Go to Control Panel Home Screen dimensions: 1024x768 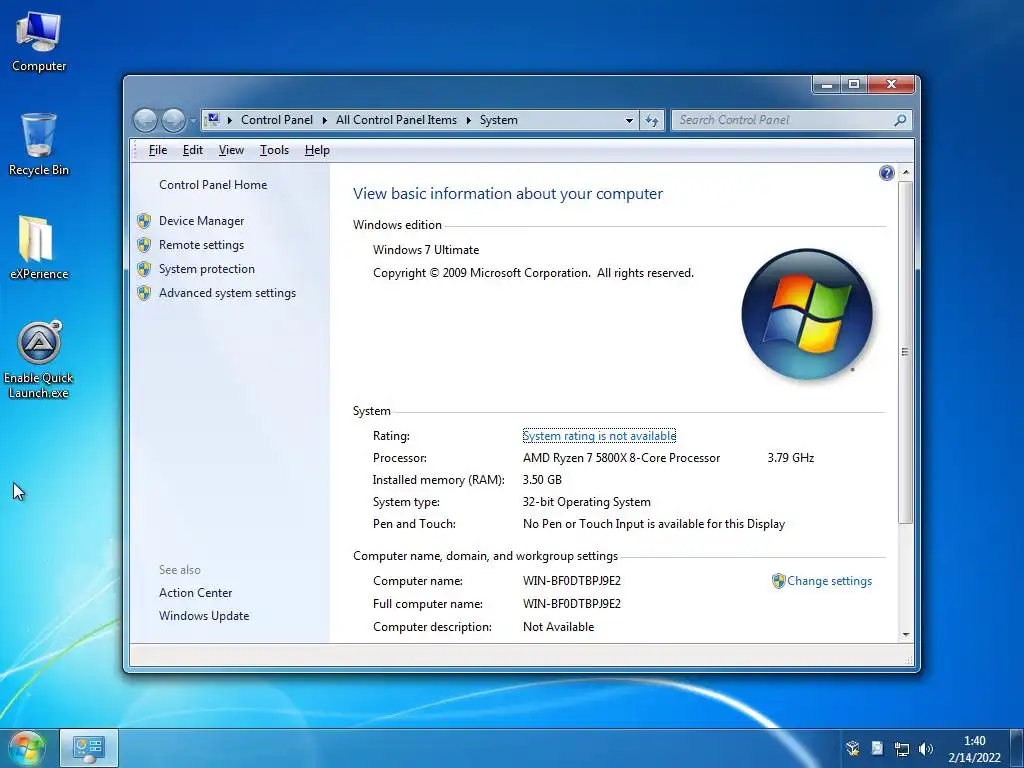coord(213,185)
